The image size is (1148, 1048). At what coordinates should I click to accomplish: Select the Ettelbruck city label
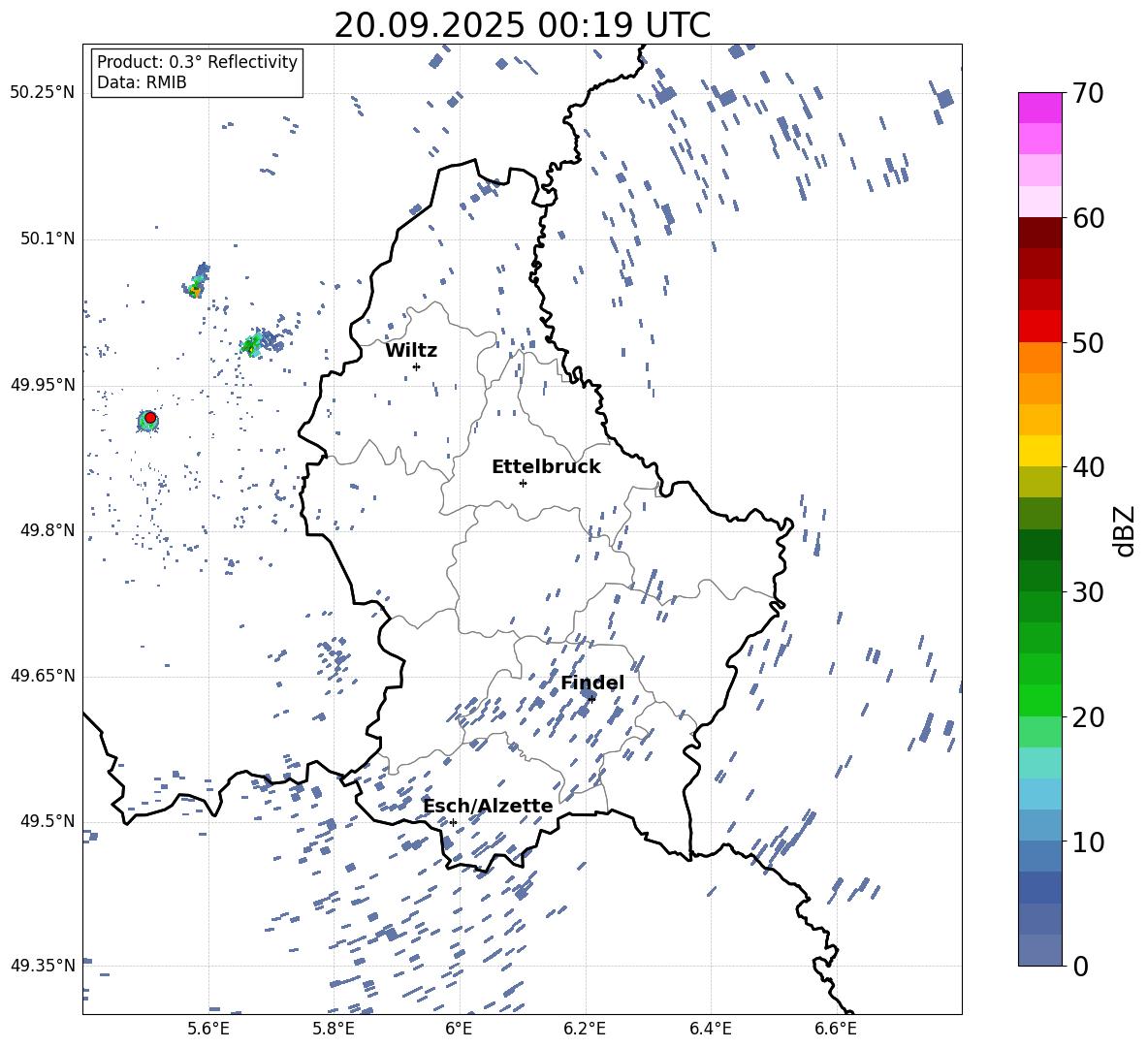click(x=546, y=467)
